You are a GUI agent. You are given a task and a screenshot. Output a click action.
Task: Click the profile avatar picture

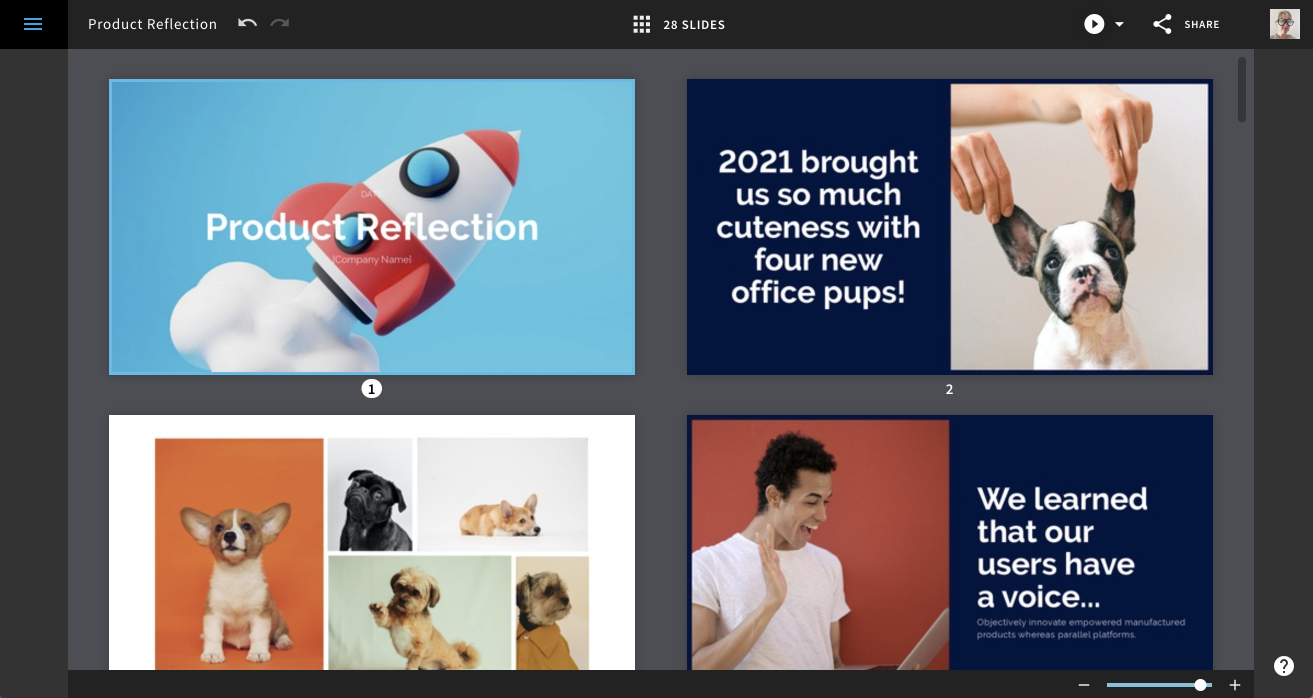(1285, 24)
